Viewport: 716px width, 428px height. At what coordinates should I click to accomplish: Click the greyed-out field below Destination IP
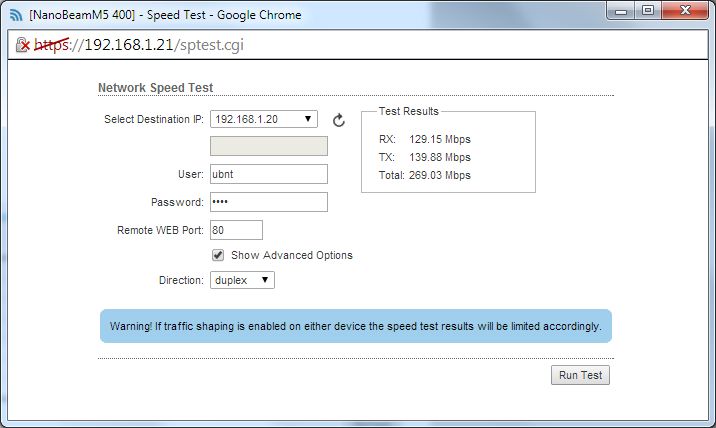tap(268, 146)
